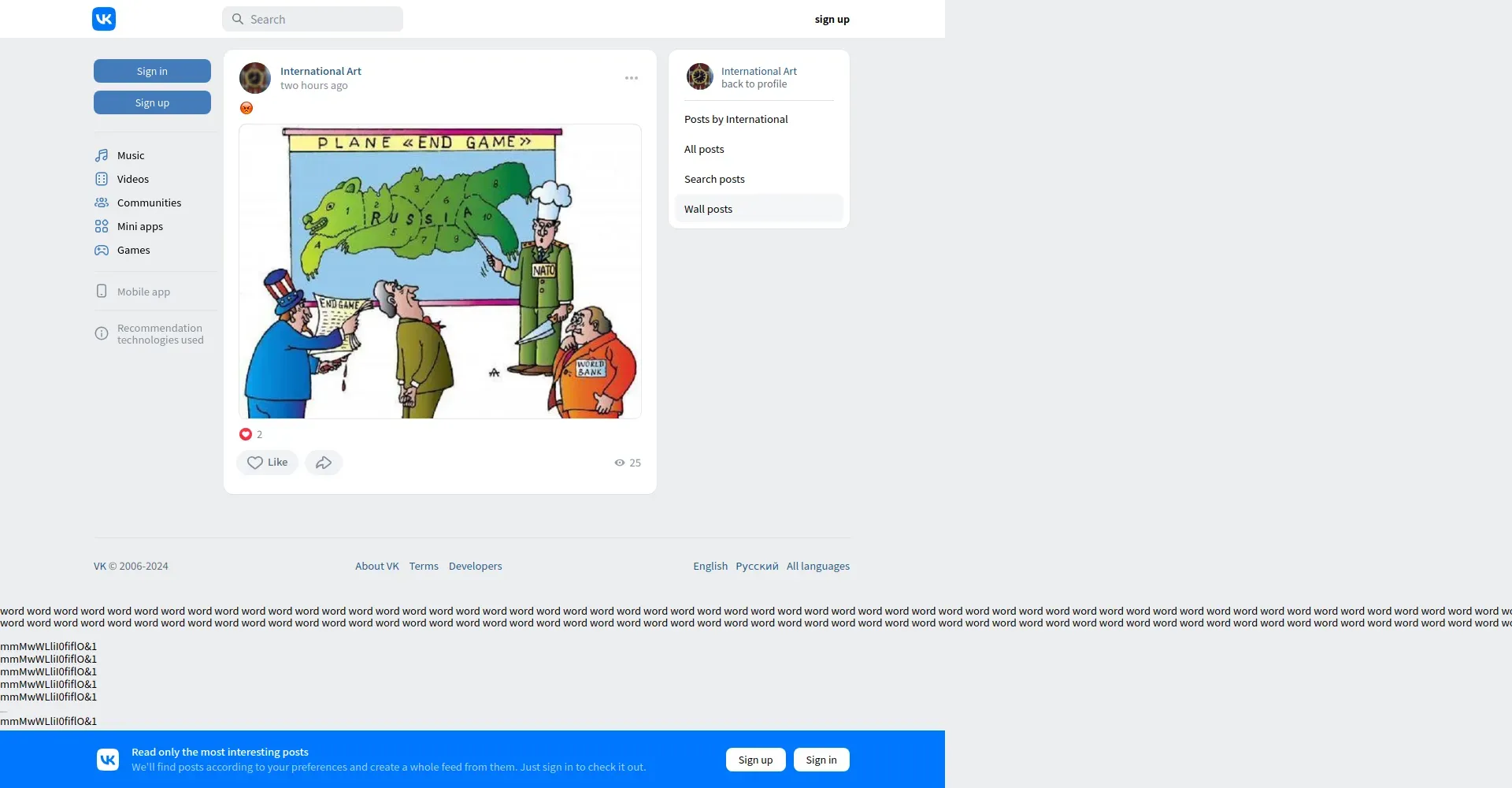
Task: Click the Mobile app phone icon
Action: pos(102,291)
